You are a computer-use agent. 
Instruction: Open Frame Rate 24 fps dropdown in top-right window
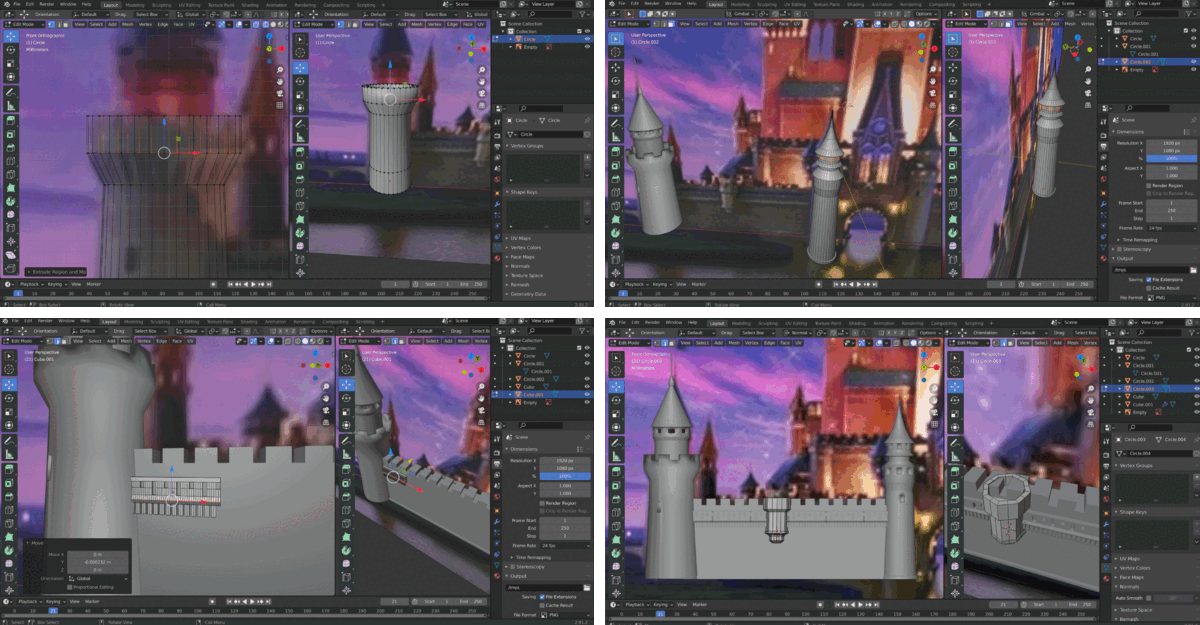(1170, 227)
